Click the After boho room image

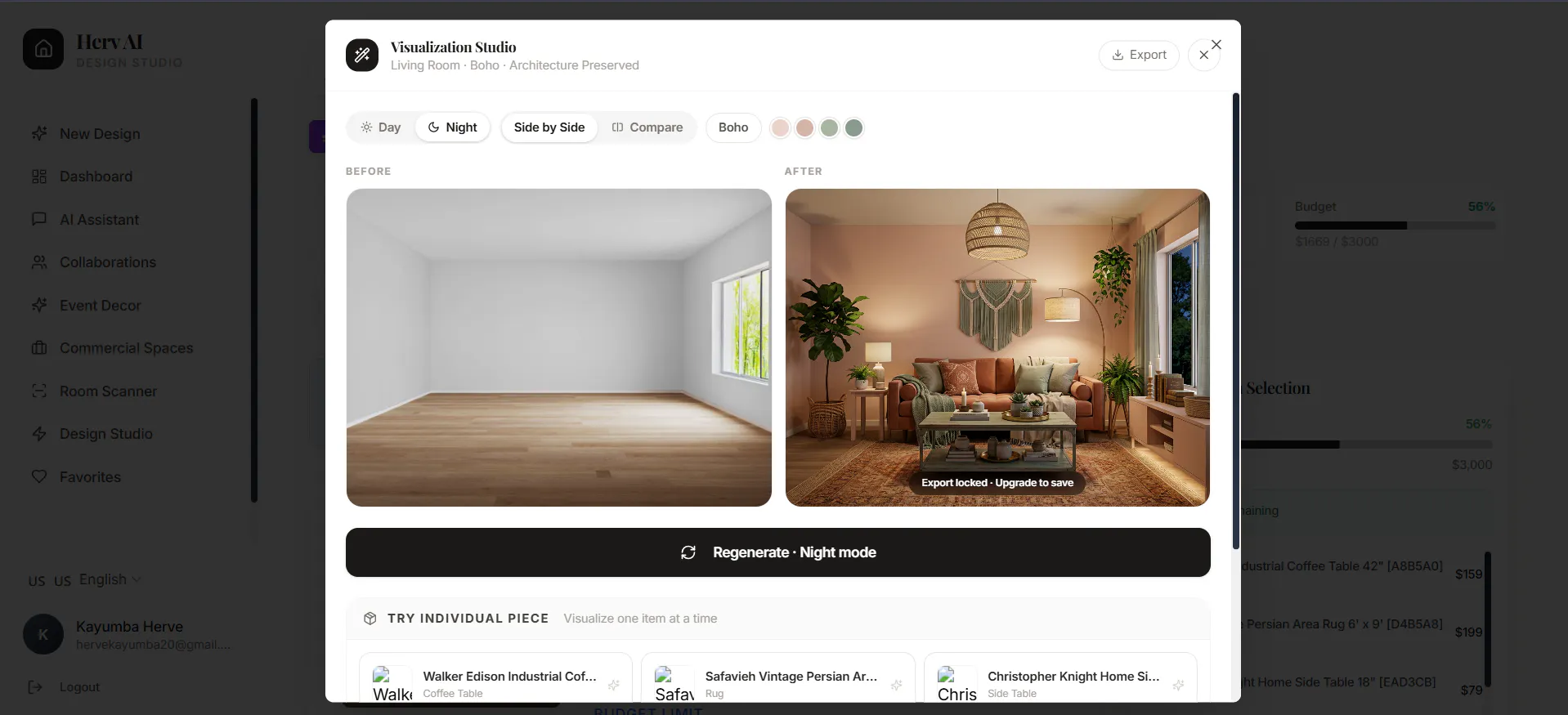tap(997, 347)
